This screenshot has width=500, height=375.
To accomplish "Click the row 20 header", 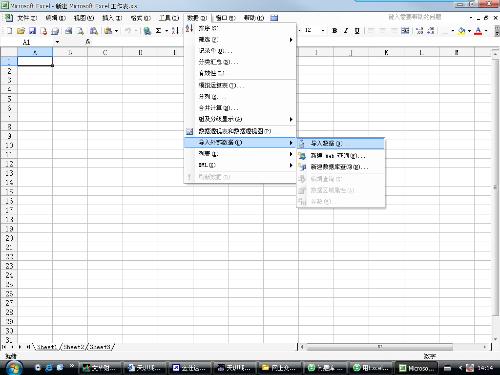I will [9, 238].
